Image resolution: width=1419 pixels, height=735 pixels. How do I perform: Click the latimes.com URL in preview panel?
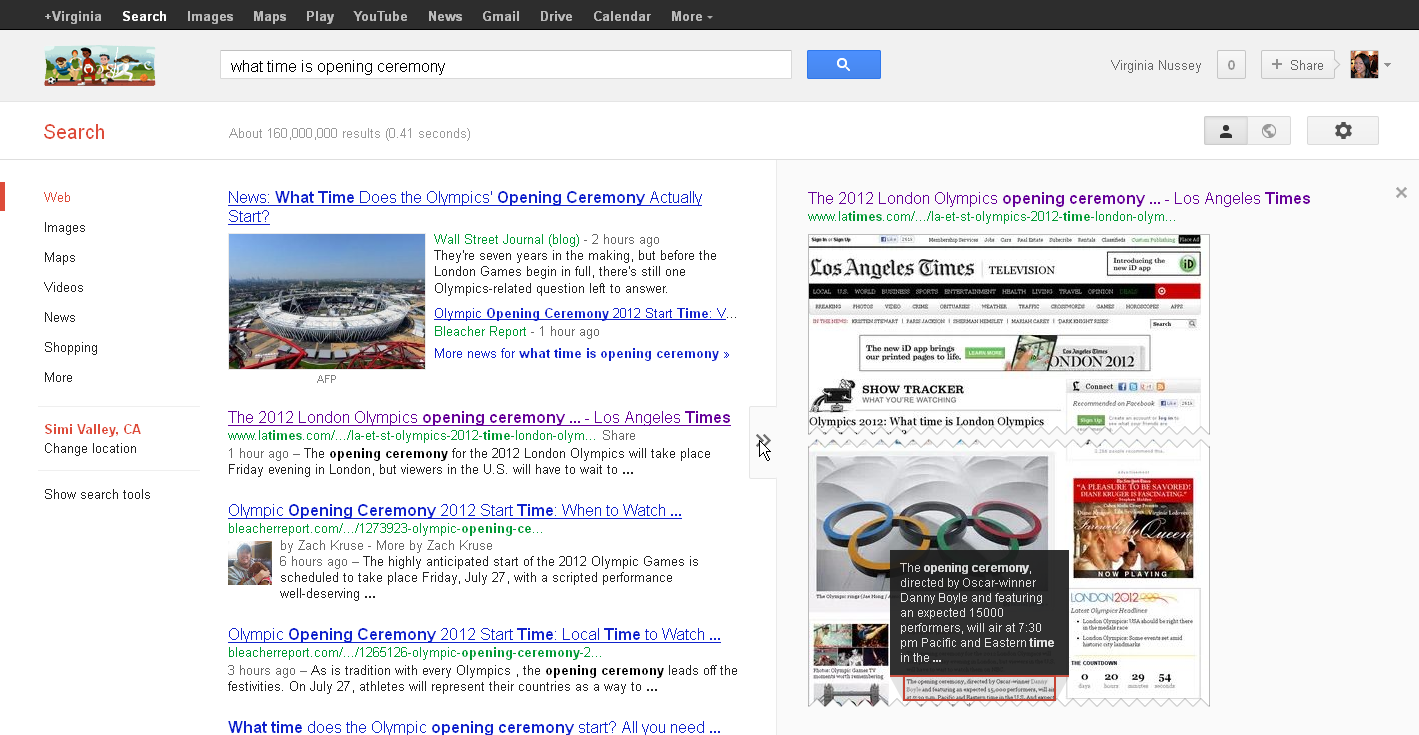click(992, 216)
